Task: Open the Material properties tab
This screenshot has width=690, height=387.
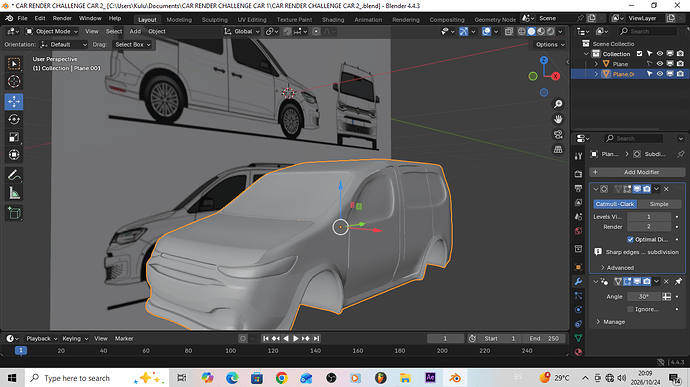Action: pos(578,352)
